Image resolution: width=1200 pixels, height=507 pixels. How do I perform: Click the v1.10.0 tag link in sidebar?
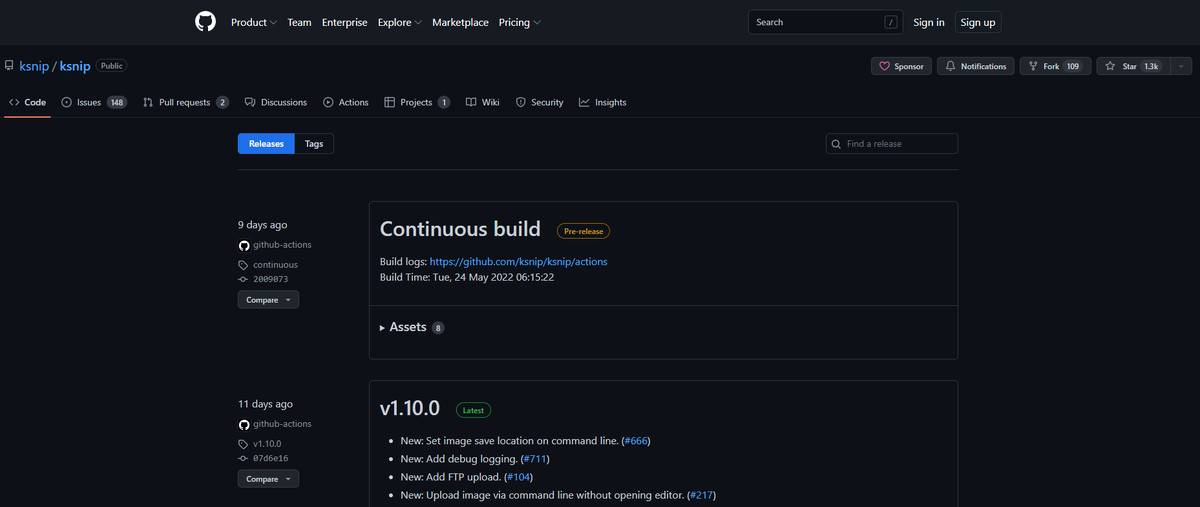coord(267,444)
